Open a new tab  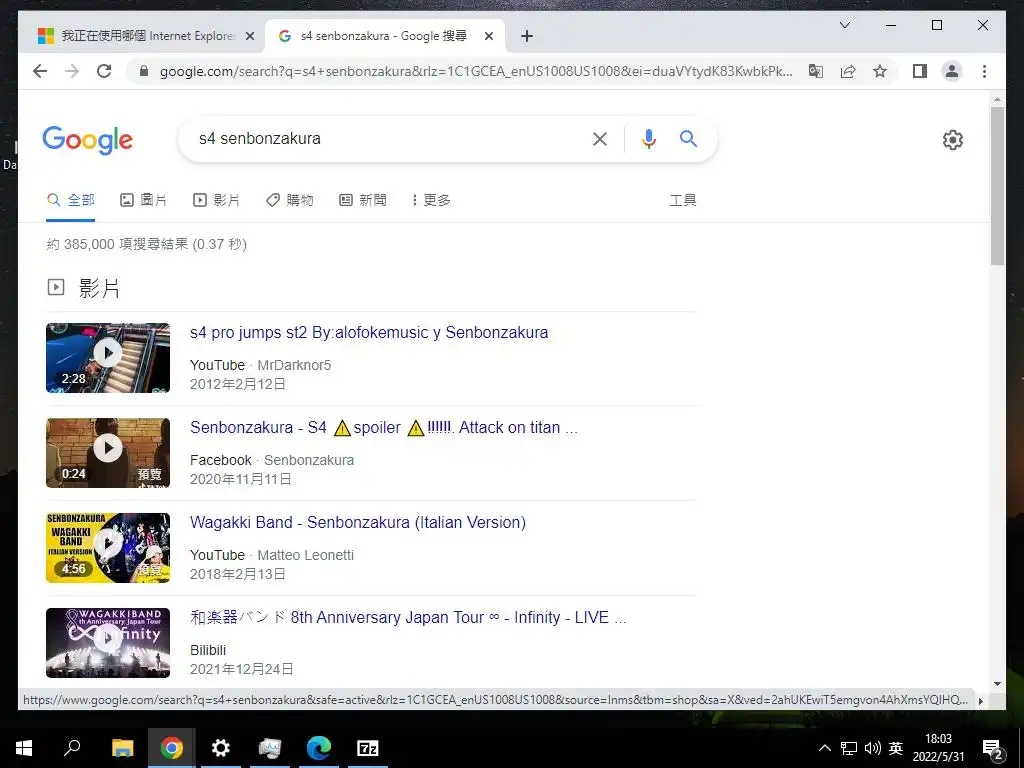(527, 37)
